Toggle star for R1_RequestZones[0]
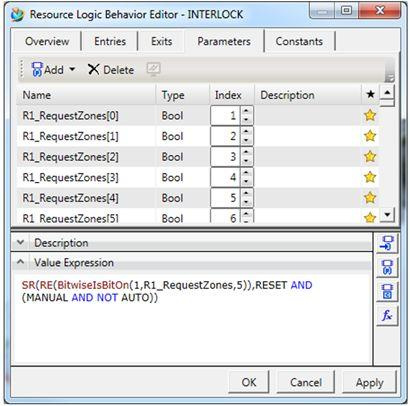410x406 pixels. (x=370, y=115)
